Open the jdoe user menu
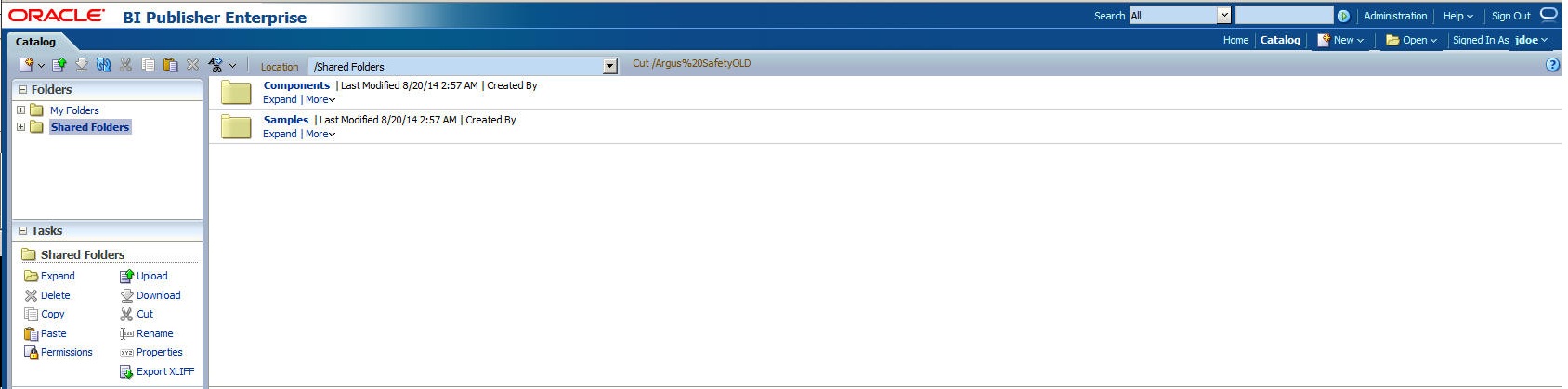Image resolution: width=1568 pixels, height=389 pixels. point(1531,40)
